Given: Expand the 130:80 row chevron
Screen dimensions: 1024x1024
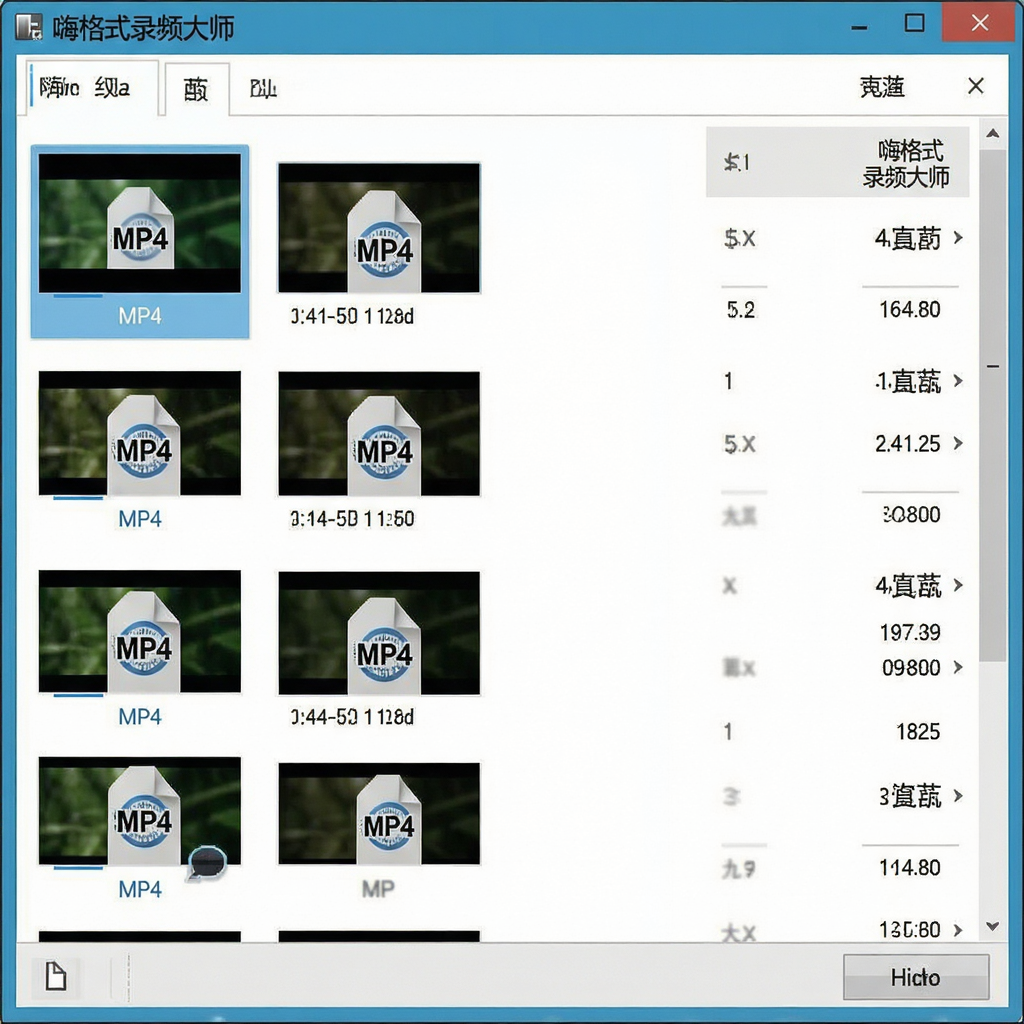Looking at the screenshot, I should point(958,929).
